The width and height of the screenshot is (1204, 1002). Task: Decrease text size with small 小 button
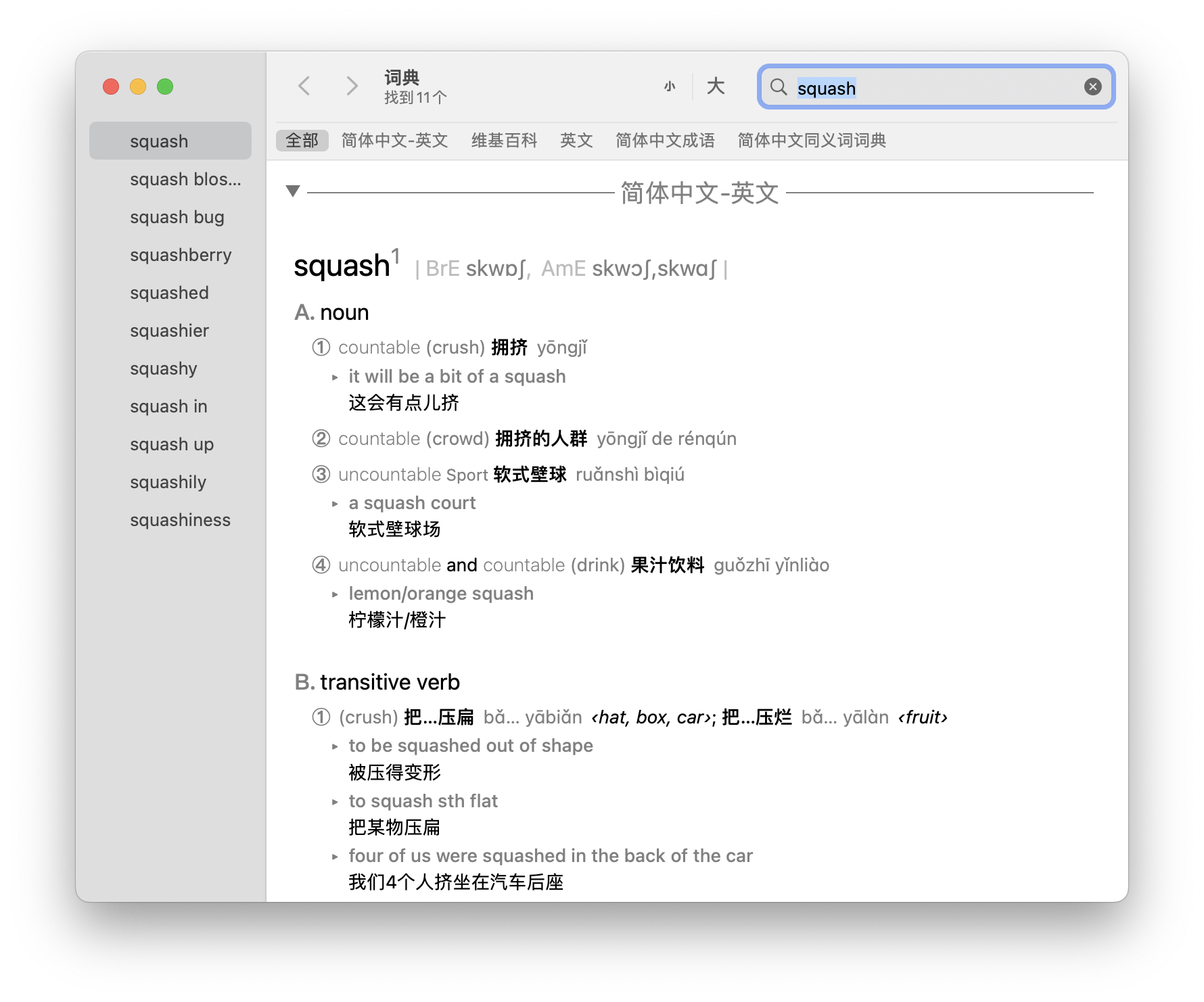[x=670, y=87]
